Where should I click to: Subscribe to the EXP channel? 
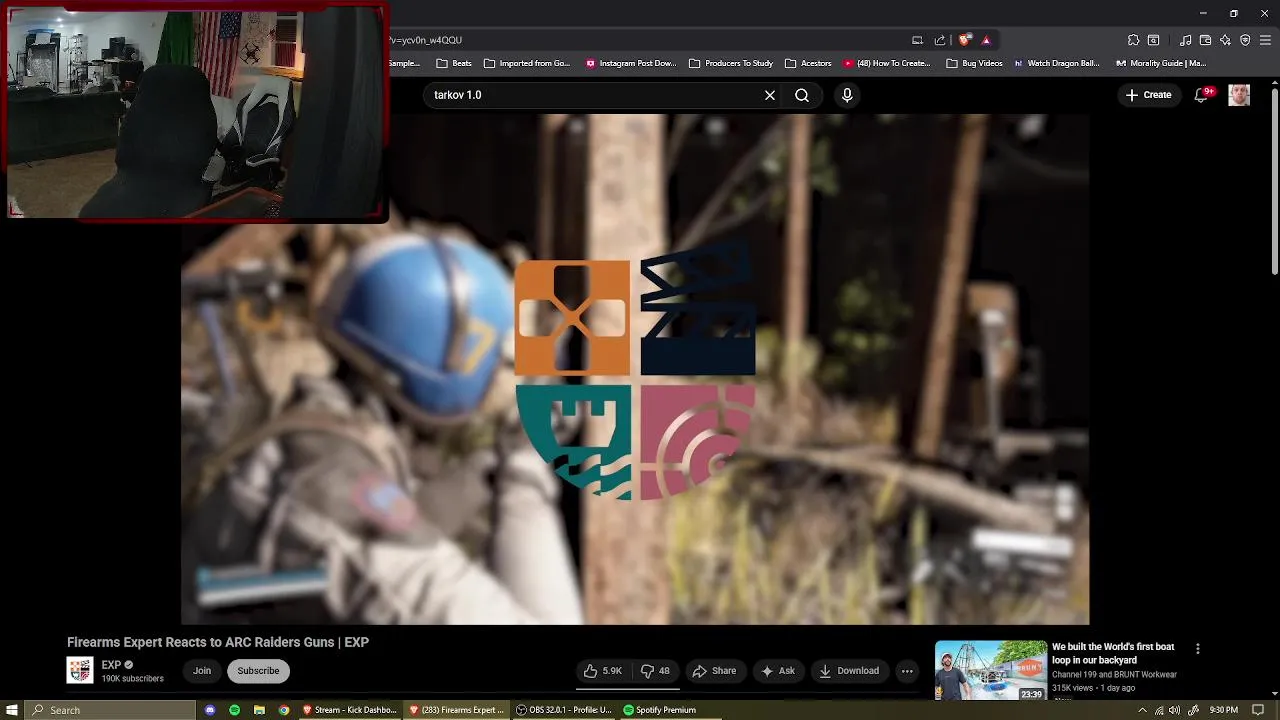click(x=258, y=671)
